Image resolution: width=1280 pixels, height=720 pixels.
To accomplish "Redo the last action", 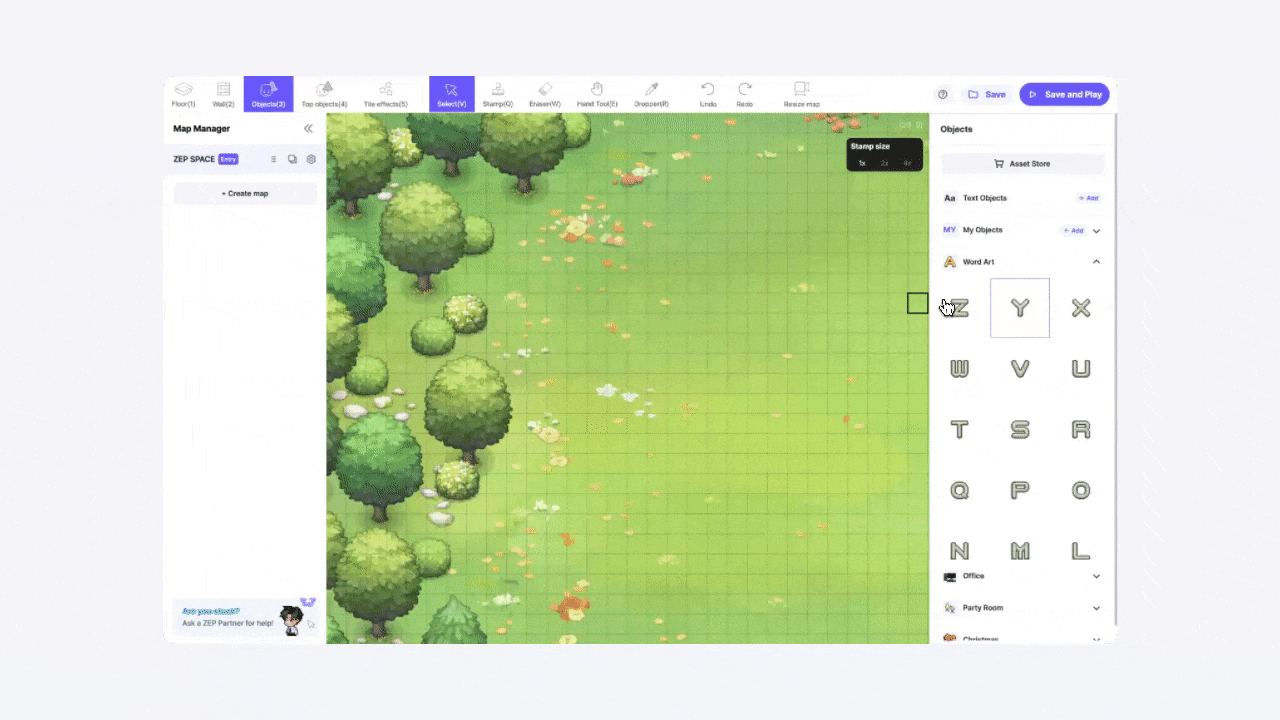I will (744, 94).
